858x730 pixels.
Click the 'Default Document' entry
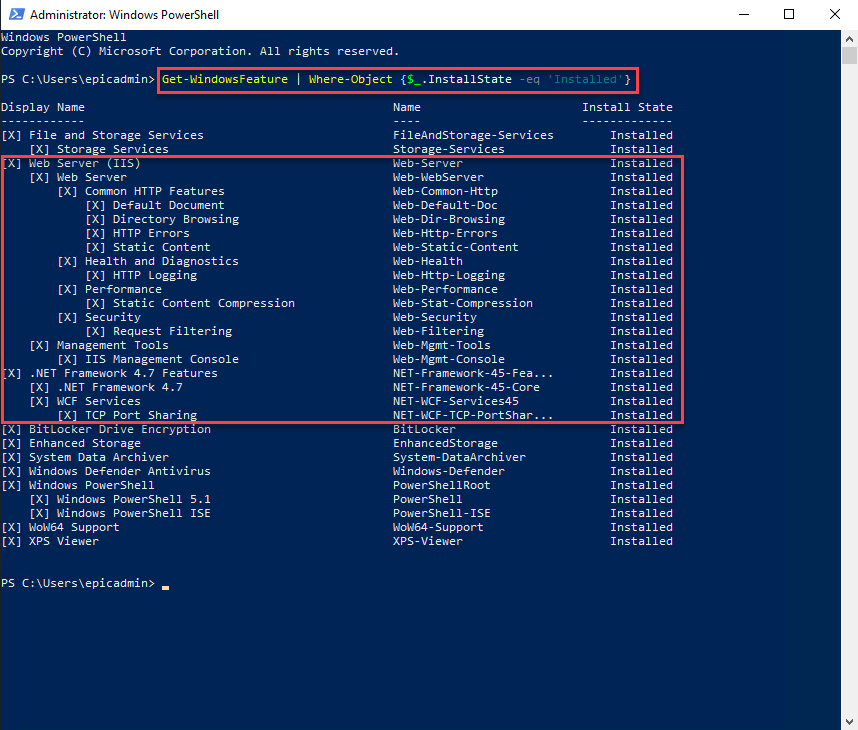[169, 205]
